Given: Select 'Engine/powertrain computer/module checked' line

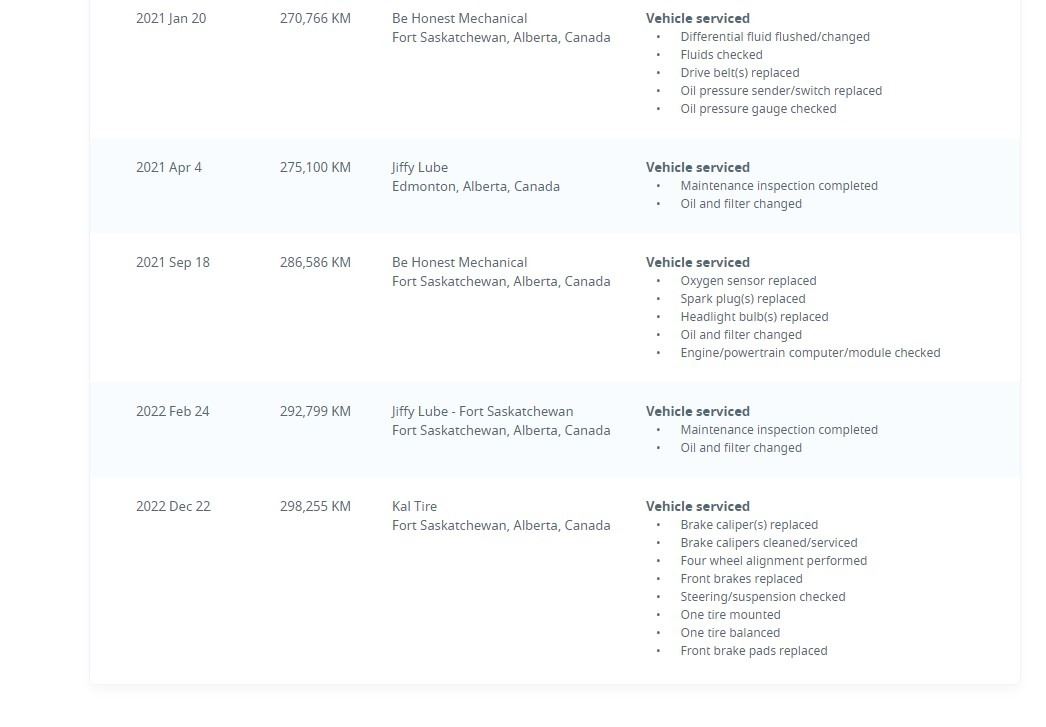Looking at the screenshot, I should click(810, 353).
